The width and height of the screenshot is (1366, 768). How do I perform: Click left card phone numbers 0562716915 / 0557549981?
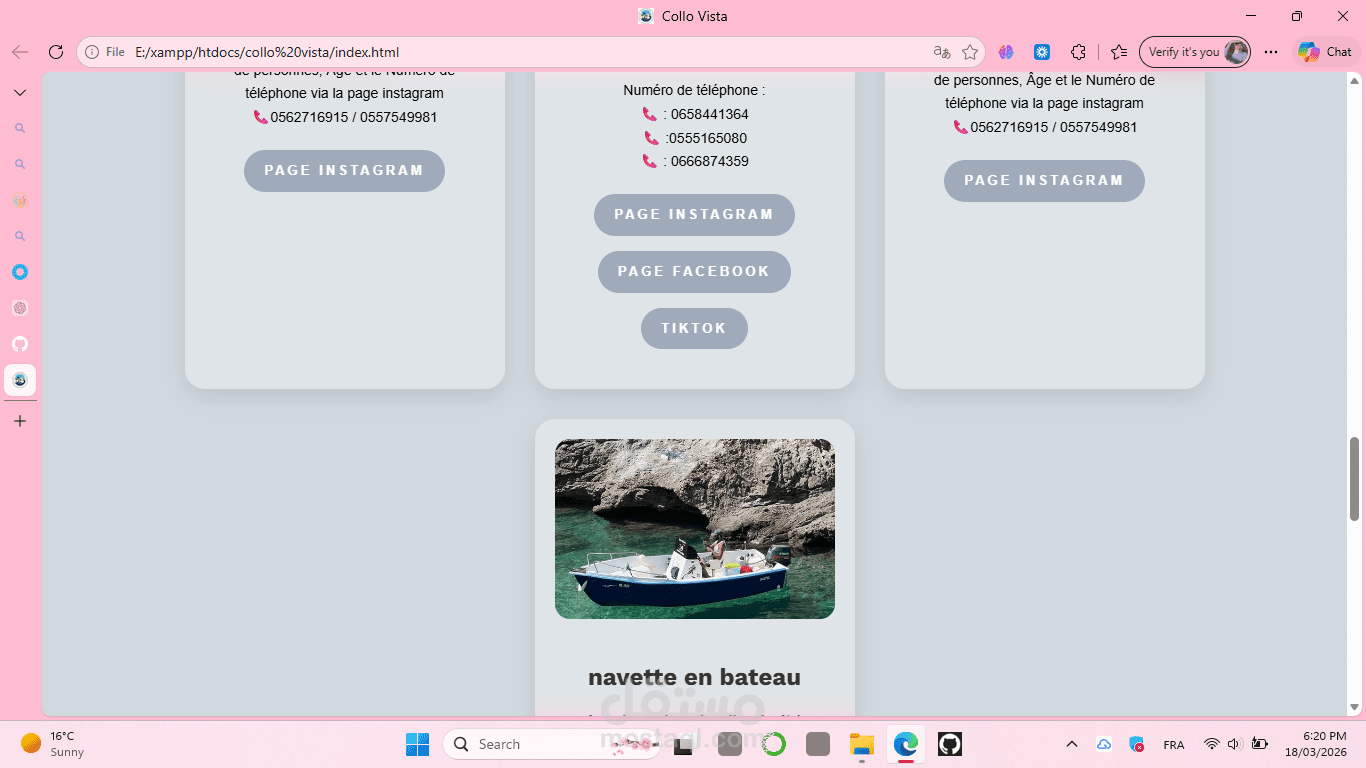pyautogui.click(x=354, y=117)
